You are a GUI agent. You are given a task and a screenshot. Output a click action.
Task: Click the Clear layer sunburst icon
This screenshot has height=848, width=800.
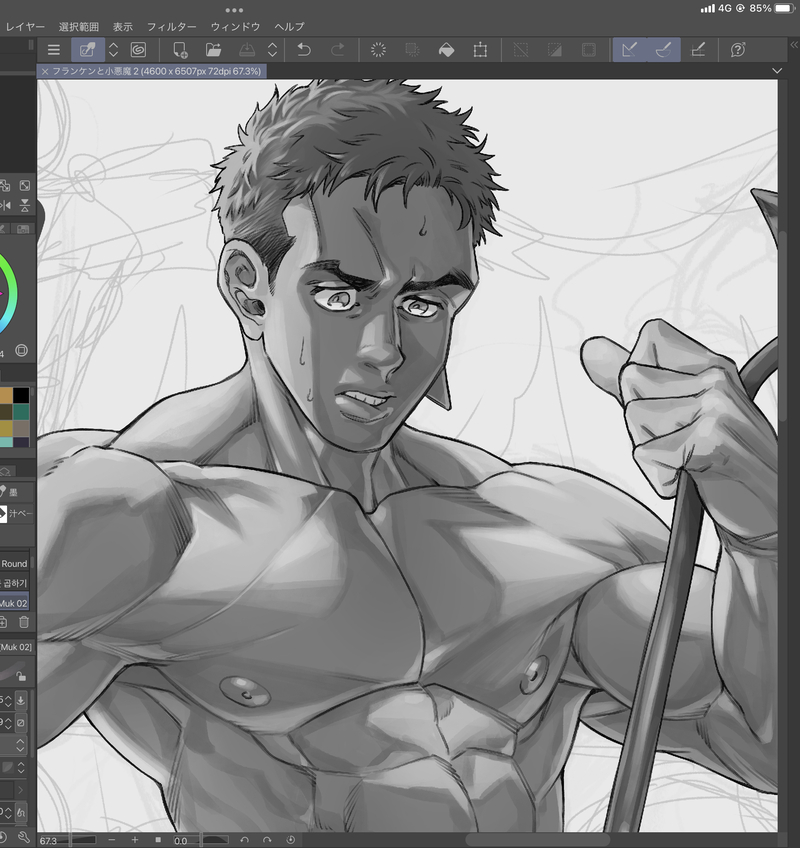pyautogui.click(x=378, y=50)
